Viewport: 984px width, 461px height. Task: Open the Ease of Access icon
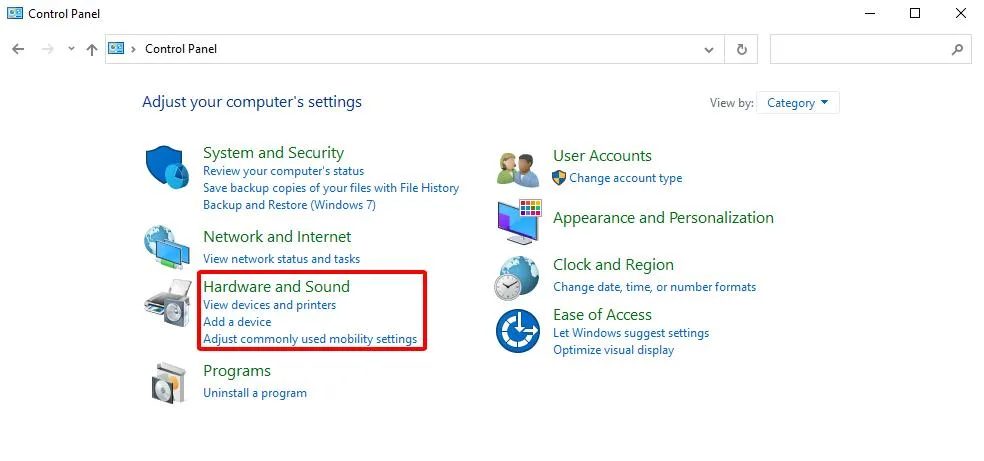pyautogui.click(x=518, y=331)
